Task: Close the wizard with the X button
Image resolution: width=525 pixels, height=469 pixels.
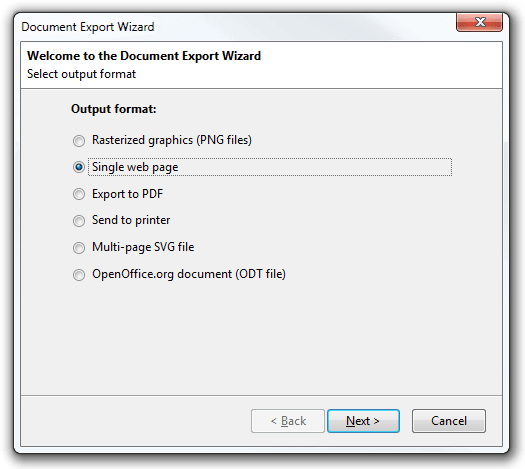Action: click(479, 22)
